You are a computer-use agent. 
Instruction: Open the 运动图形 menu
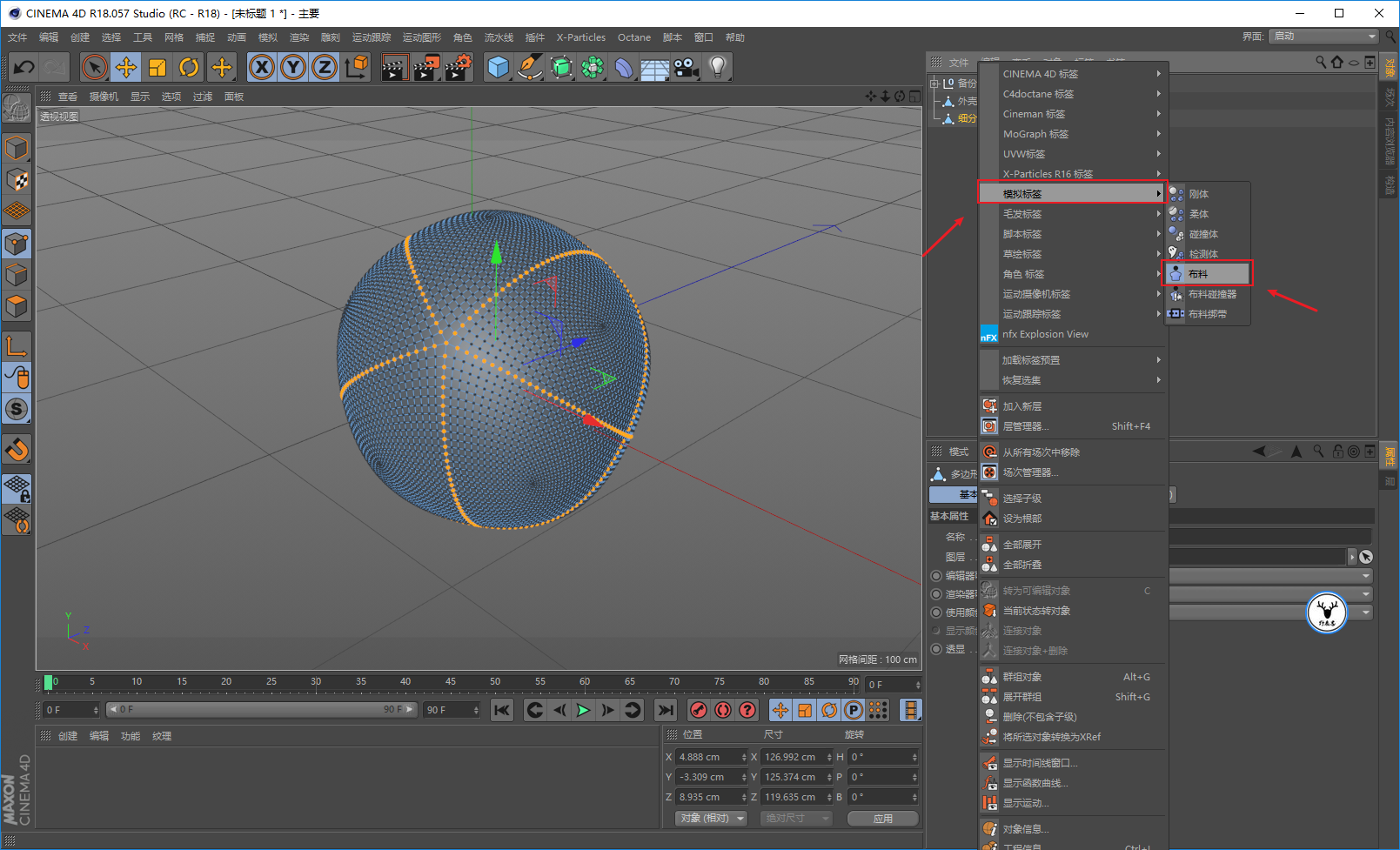(422, 37)
